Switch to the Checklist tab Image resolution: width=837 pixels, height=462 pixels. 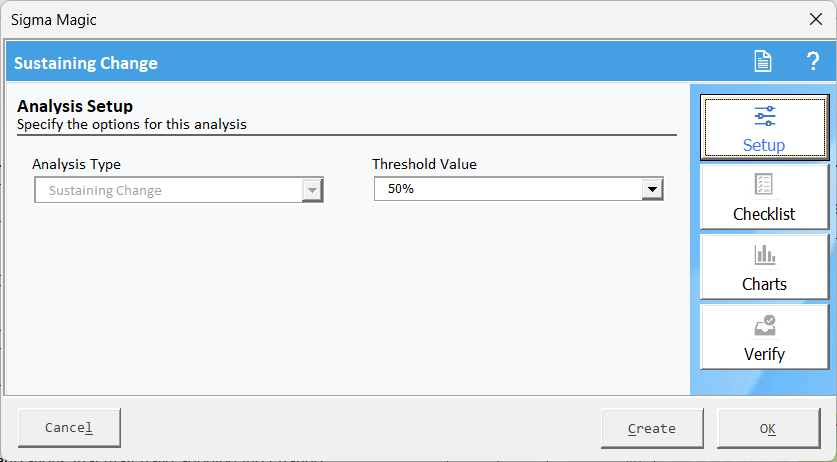click(764, 197)
